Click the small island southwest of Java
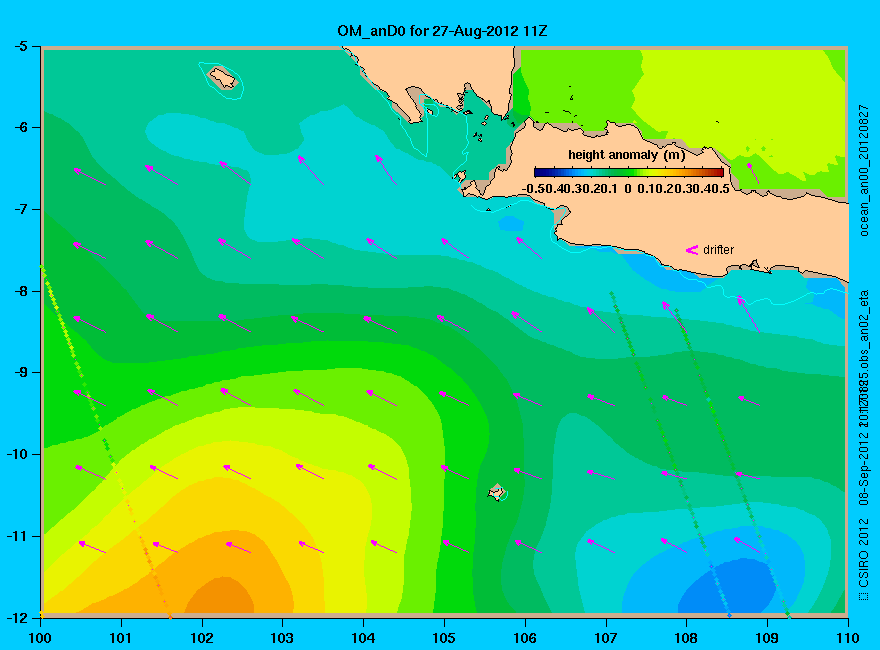880x650 pixels. point(496,492)
